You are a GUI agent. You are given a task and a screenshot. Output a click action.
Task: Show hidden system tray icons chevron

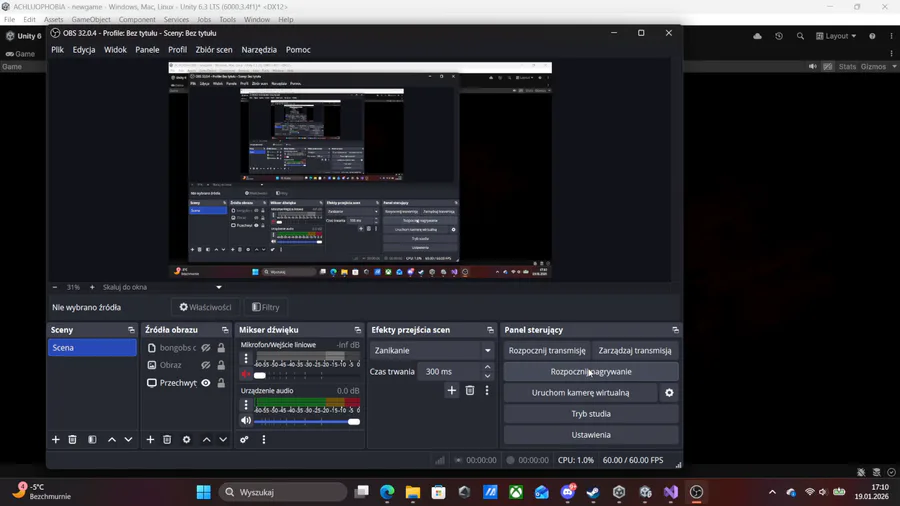773,492
